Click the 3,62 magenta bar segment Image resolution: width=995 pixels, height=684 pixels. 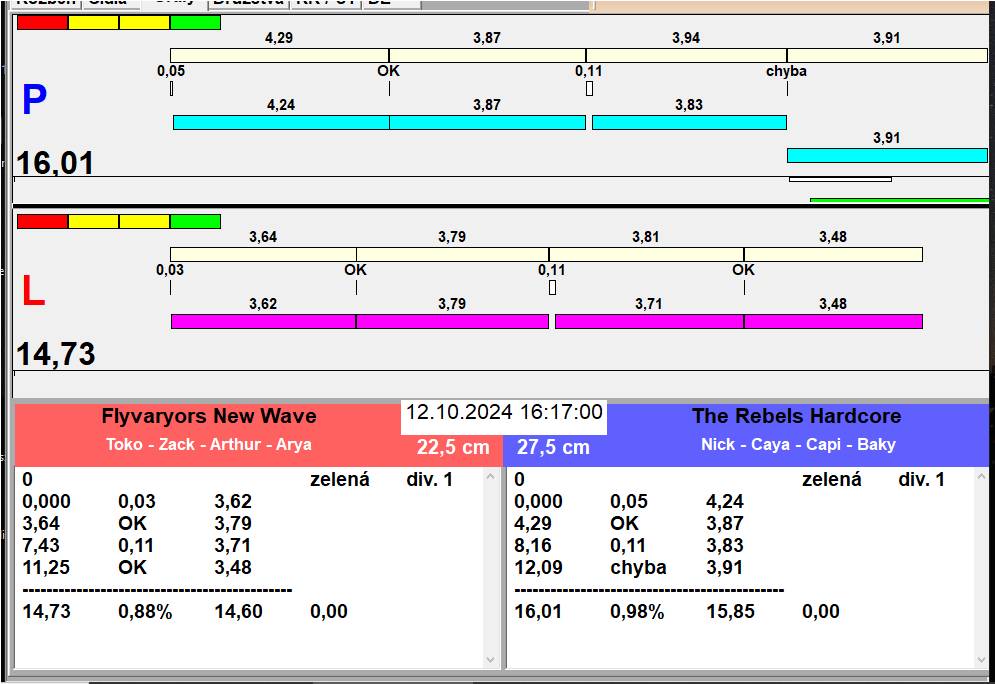263,322
